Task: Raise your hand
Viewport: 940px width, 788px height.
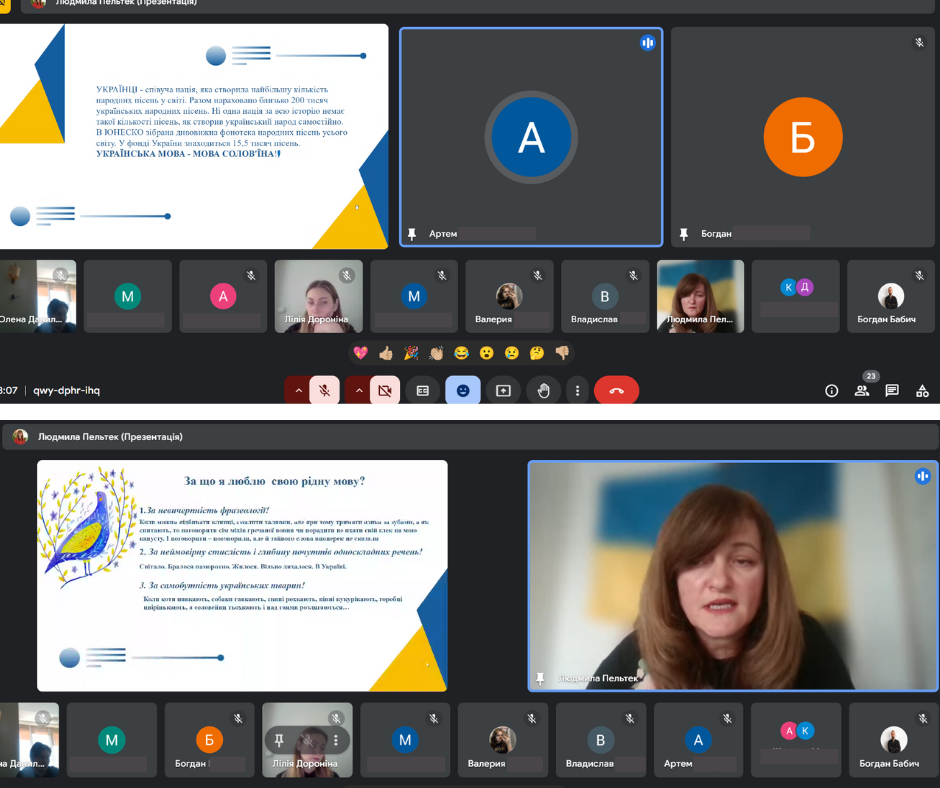Action: point(544,391)
